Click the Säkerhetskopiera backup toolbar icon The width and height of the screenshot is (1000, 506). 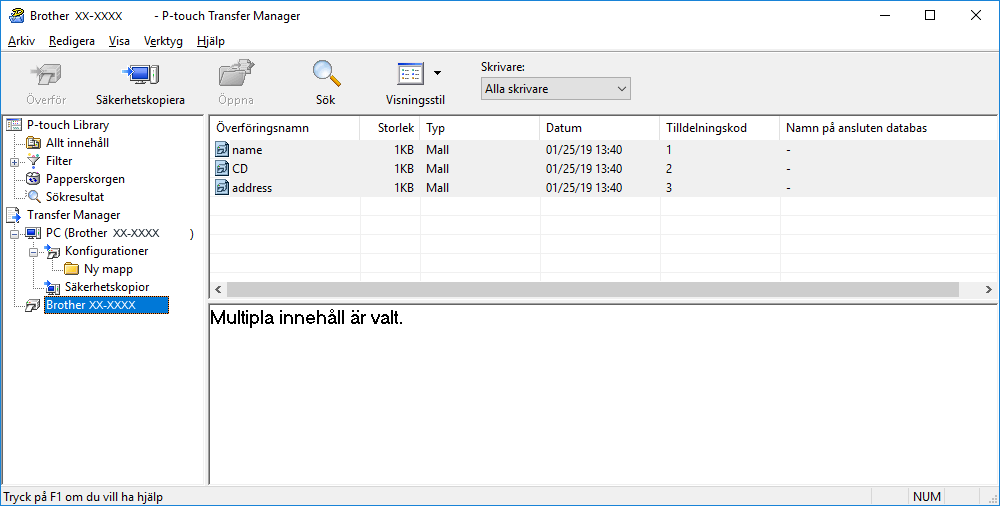(x=140, y=75)
